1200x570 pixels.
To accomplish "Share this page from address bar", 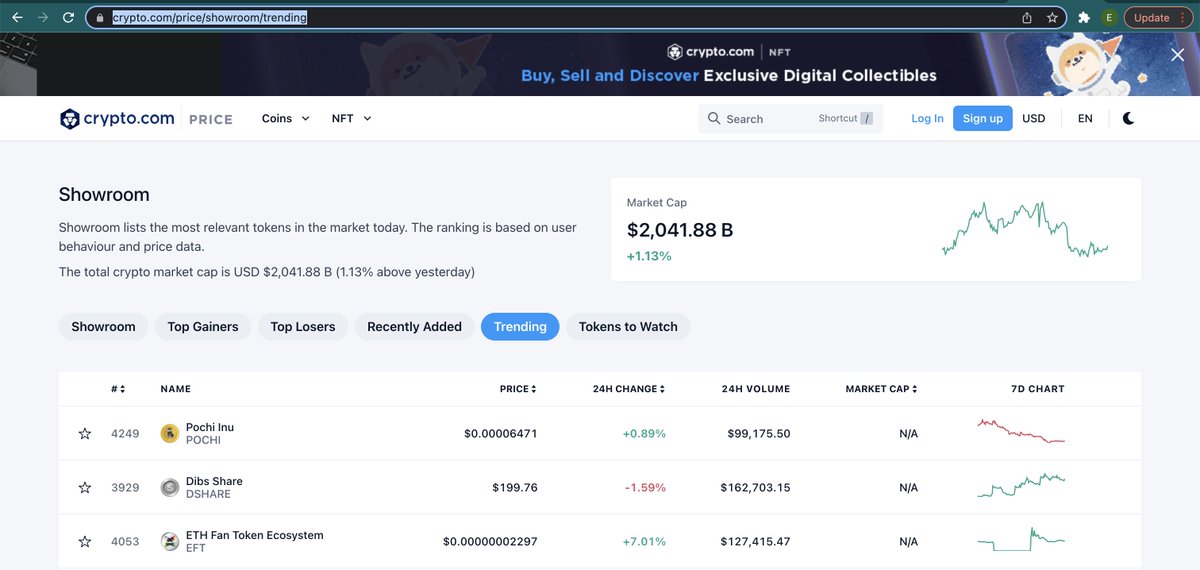I will pos(1027,18).
